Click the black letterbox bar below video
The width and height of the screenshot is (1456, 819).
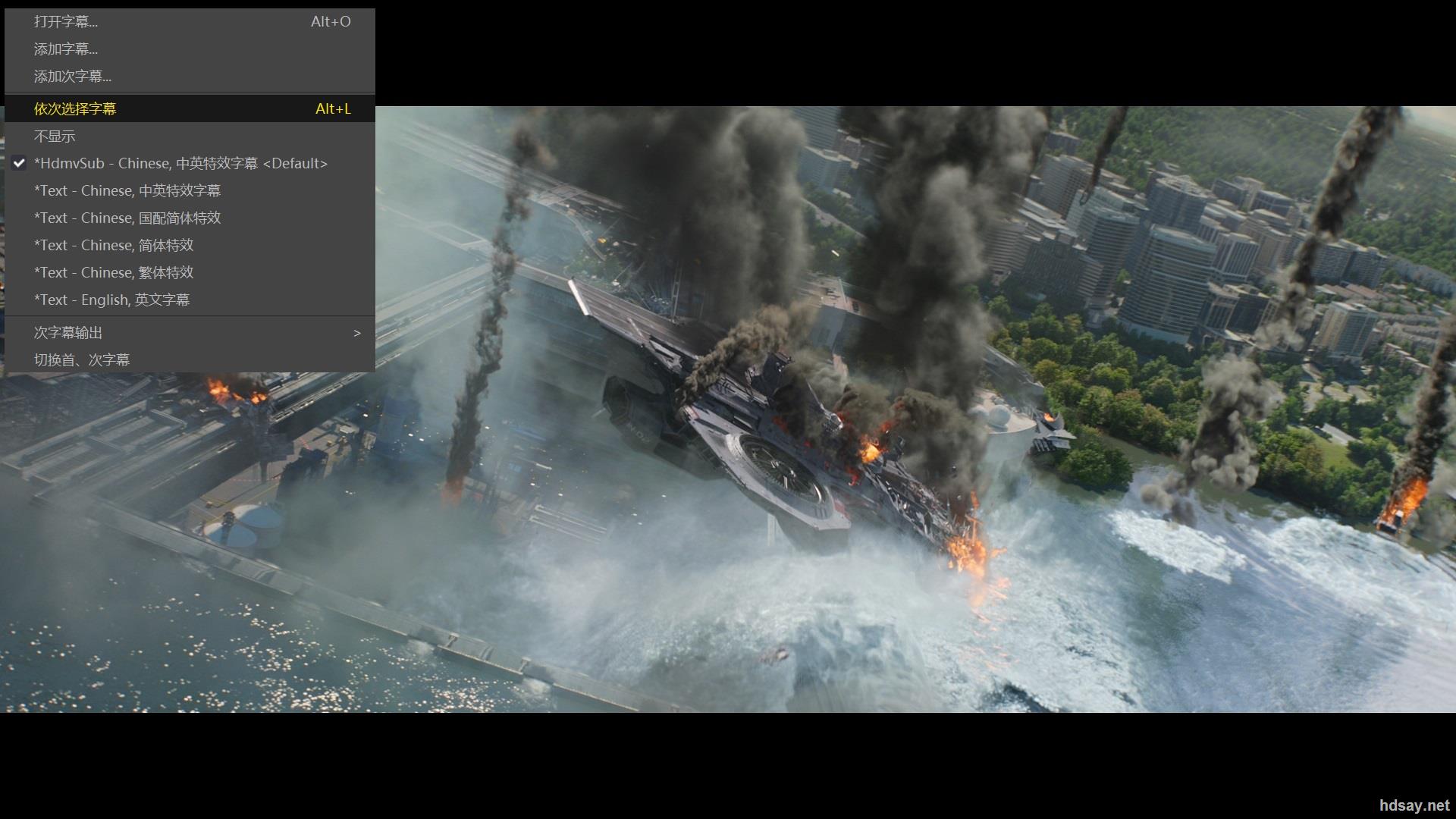click(728, 766)
